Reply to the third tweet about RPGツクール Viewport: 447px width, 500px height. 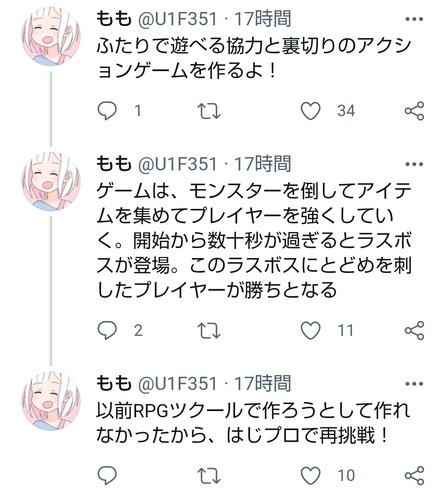[x=107, y=475]
